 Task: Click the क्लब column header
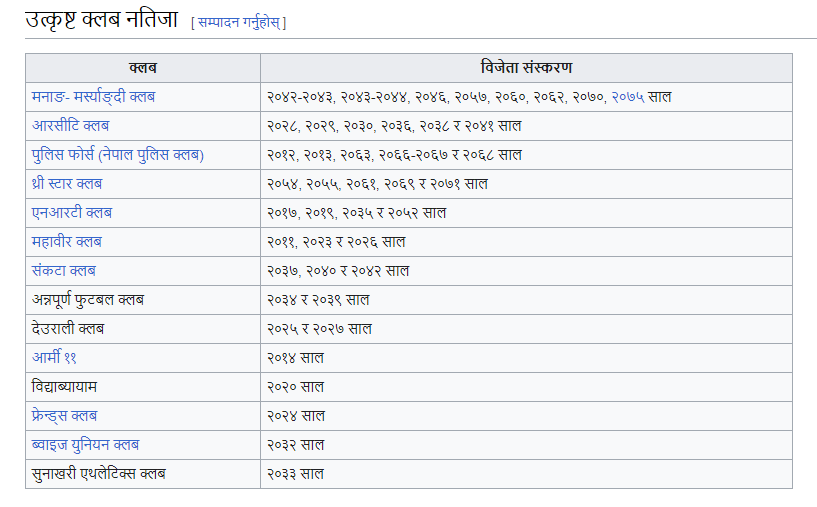click(143, 68)
